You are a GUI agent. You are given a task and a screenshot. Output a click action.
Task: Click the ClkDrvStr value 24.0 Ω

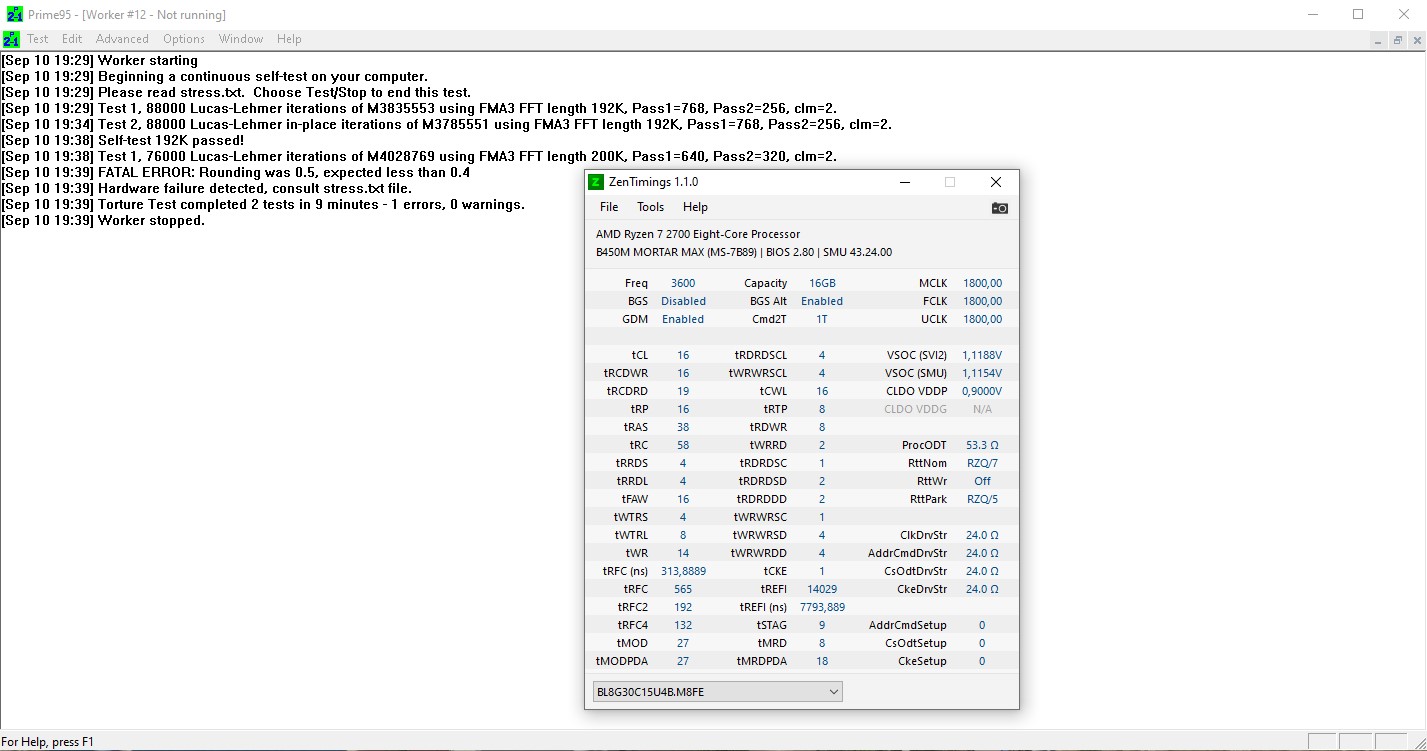coord(982,535)
